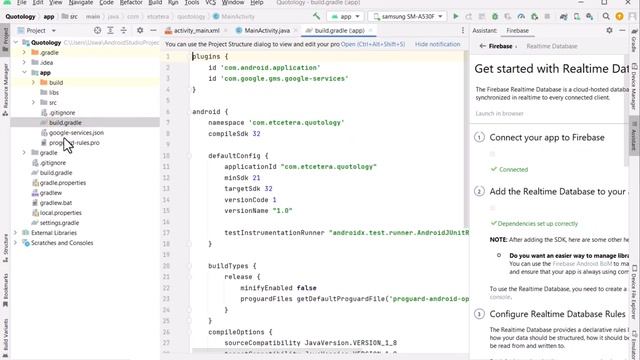
Task: Open Project panel settings gear
Action: pyautogui.click(x=140, y=30)
